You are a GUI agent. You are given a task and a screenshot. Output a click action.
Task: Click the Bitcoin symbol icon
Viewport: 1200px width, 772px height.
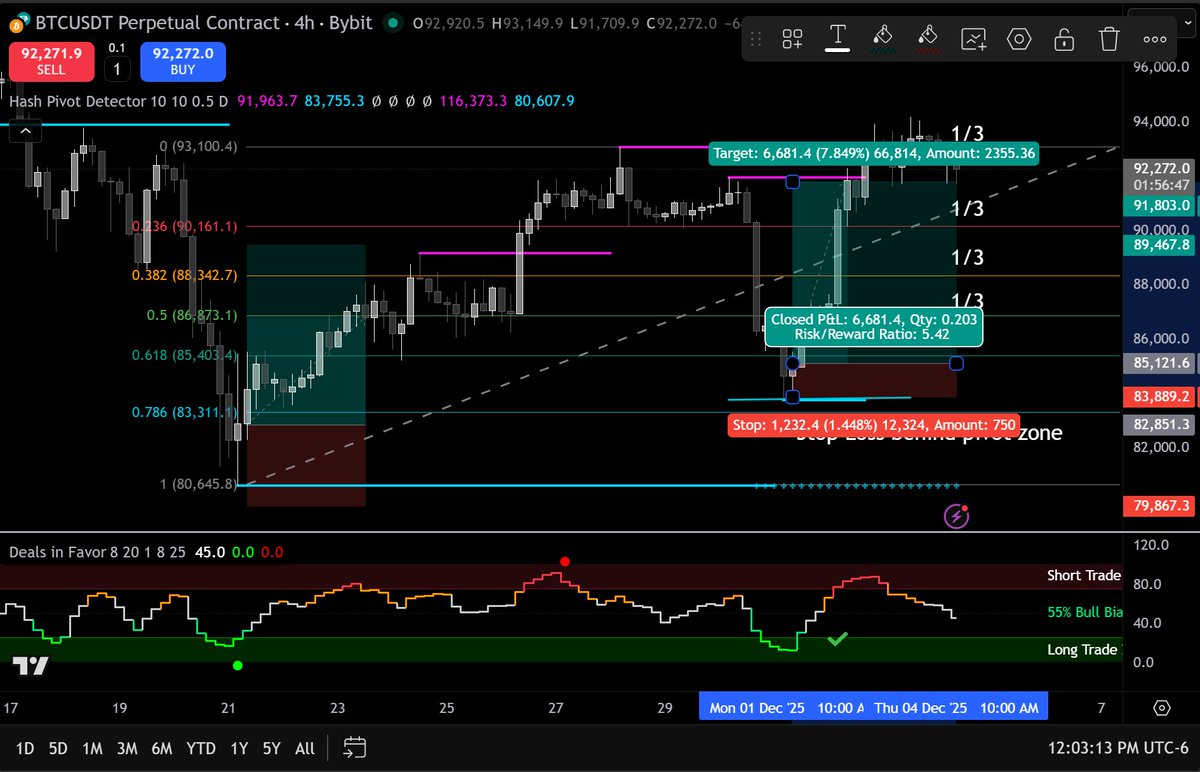(x=18, y=21)
